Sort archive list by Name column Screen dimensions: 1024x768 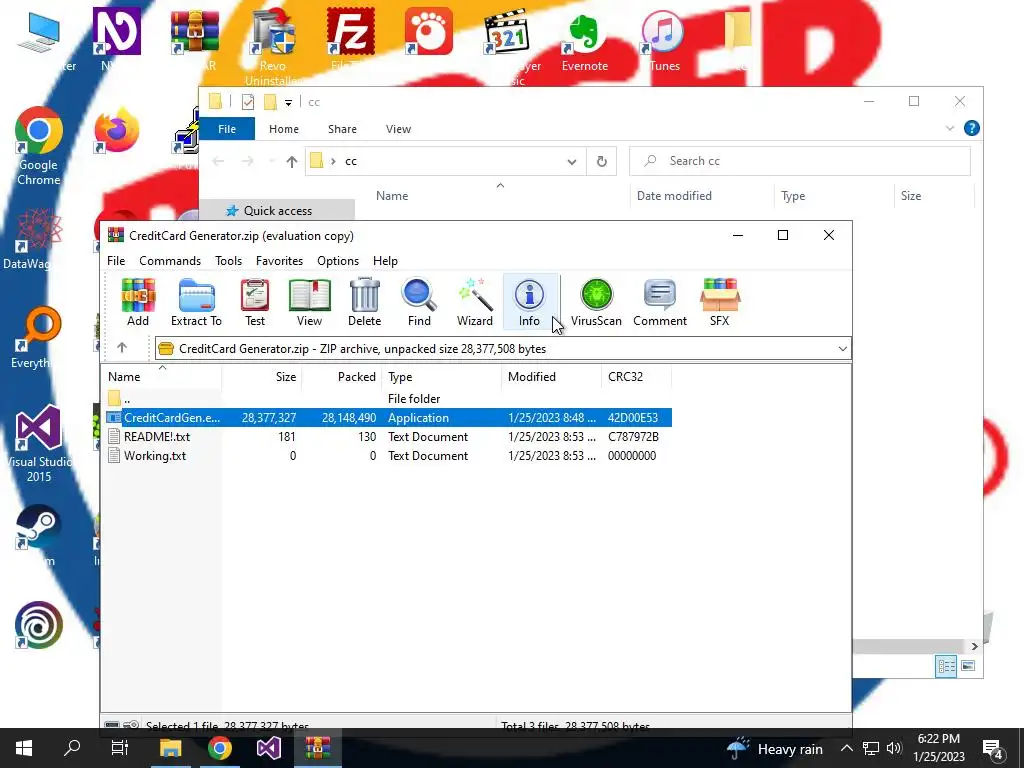point(162,377)
